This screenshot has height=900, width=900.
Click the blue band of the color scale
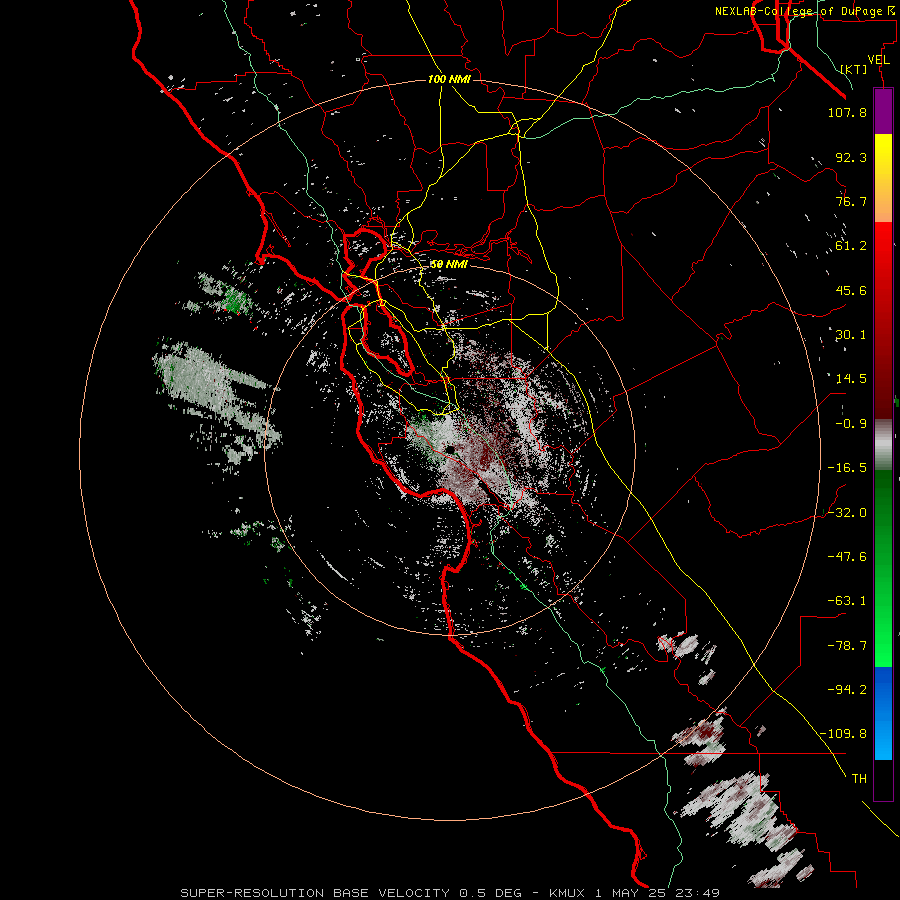(883, 713)
